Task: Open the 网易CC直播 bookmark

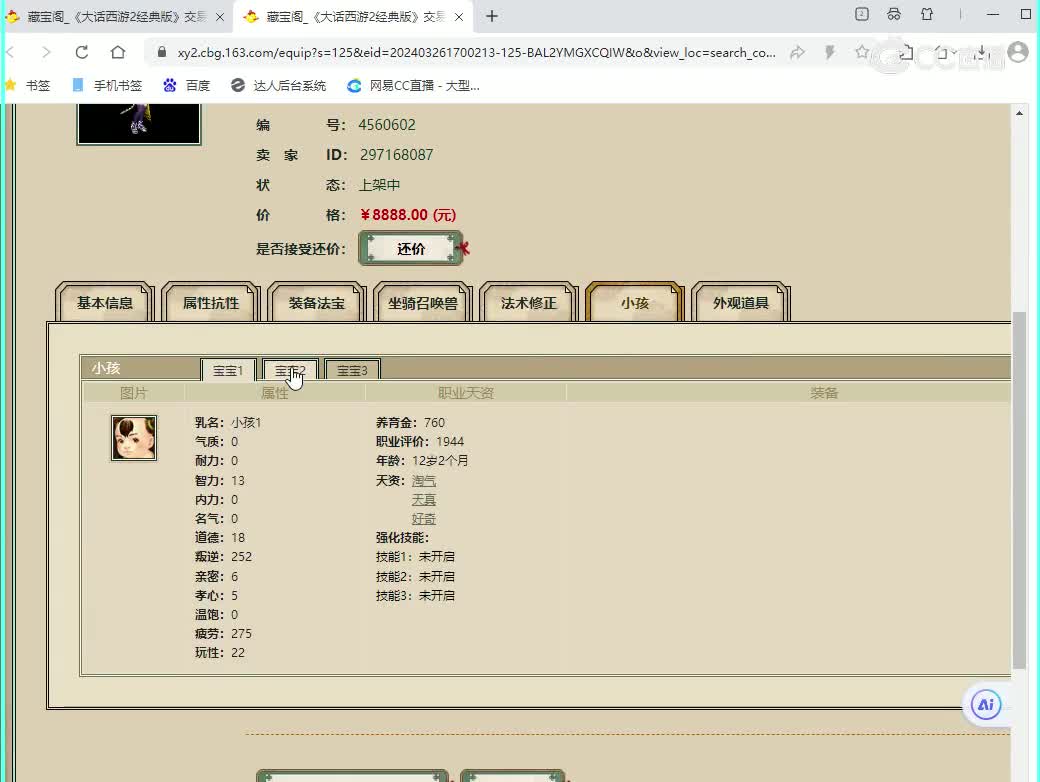Action: pos(413,86)
